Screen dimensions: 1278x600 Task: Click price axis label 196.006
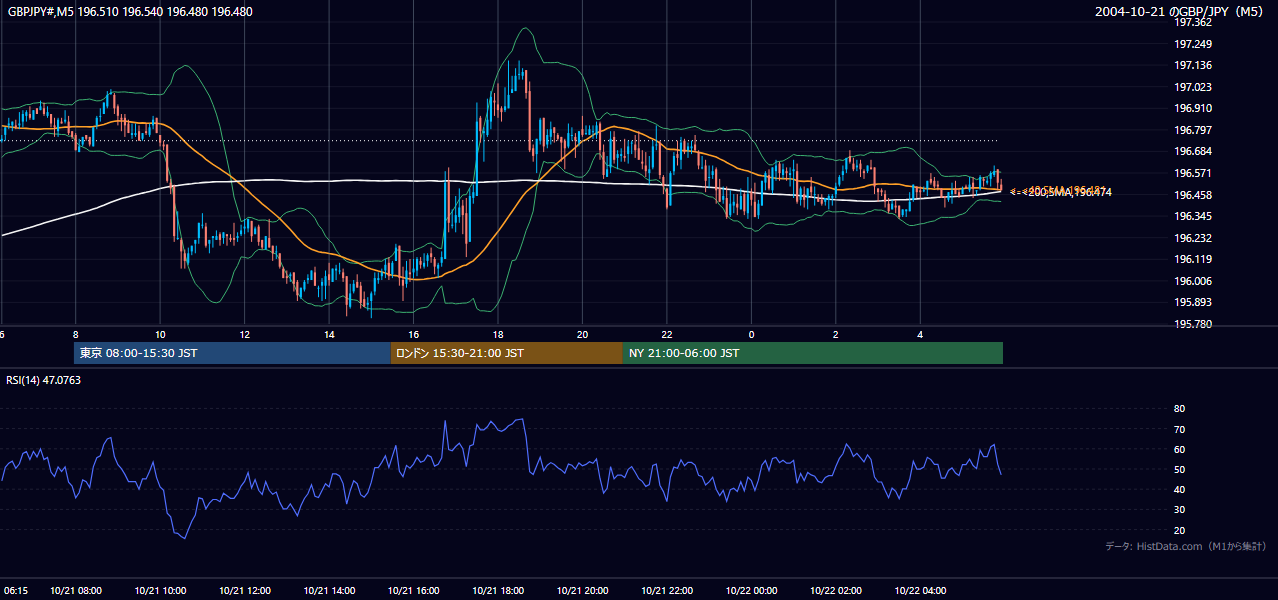1192,281
